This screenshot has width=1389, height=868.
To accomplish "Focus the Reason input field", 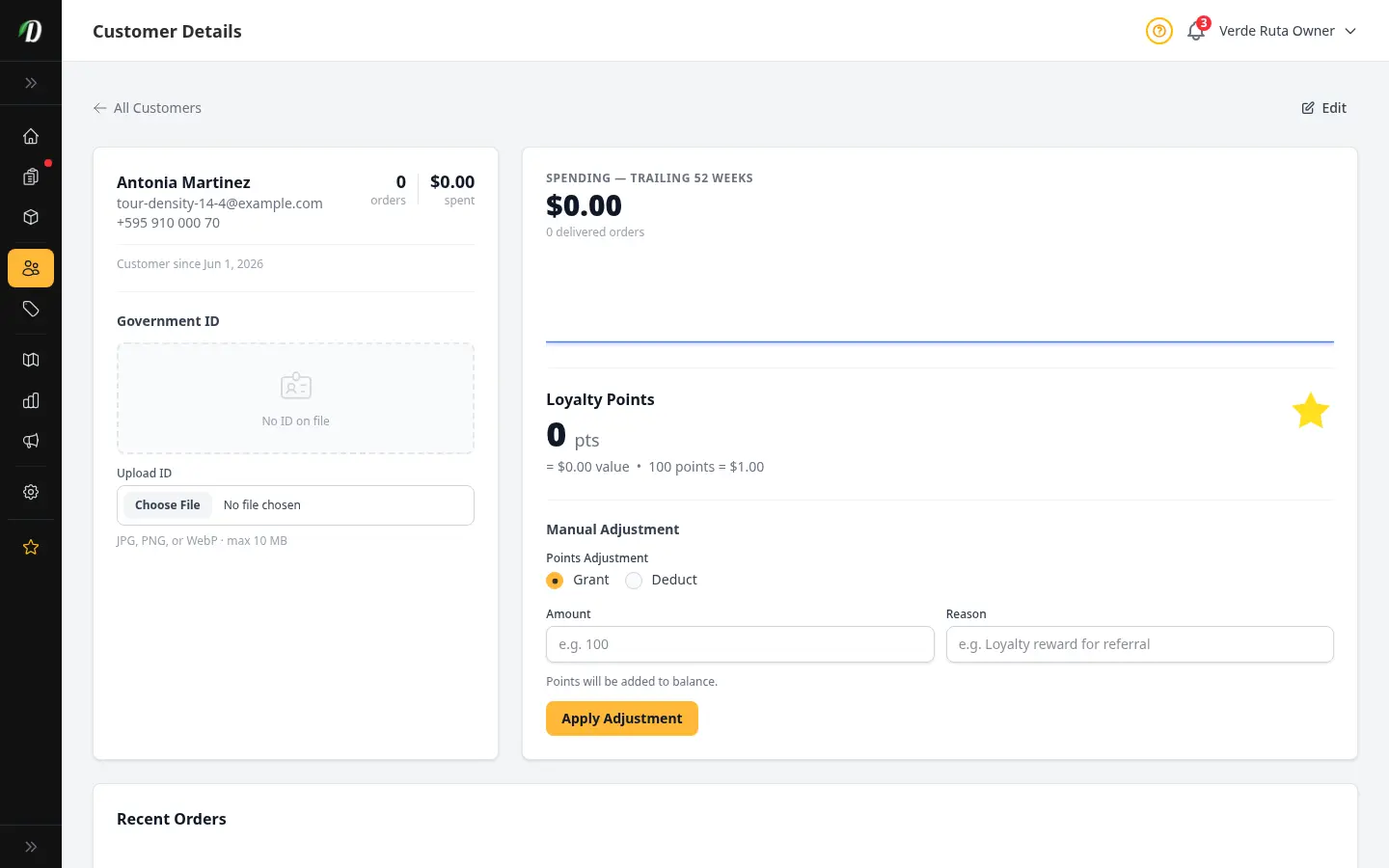I will 1140,644.
